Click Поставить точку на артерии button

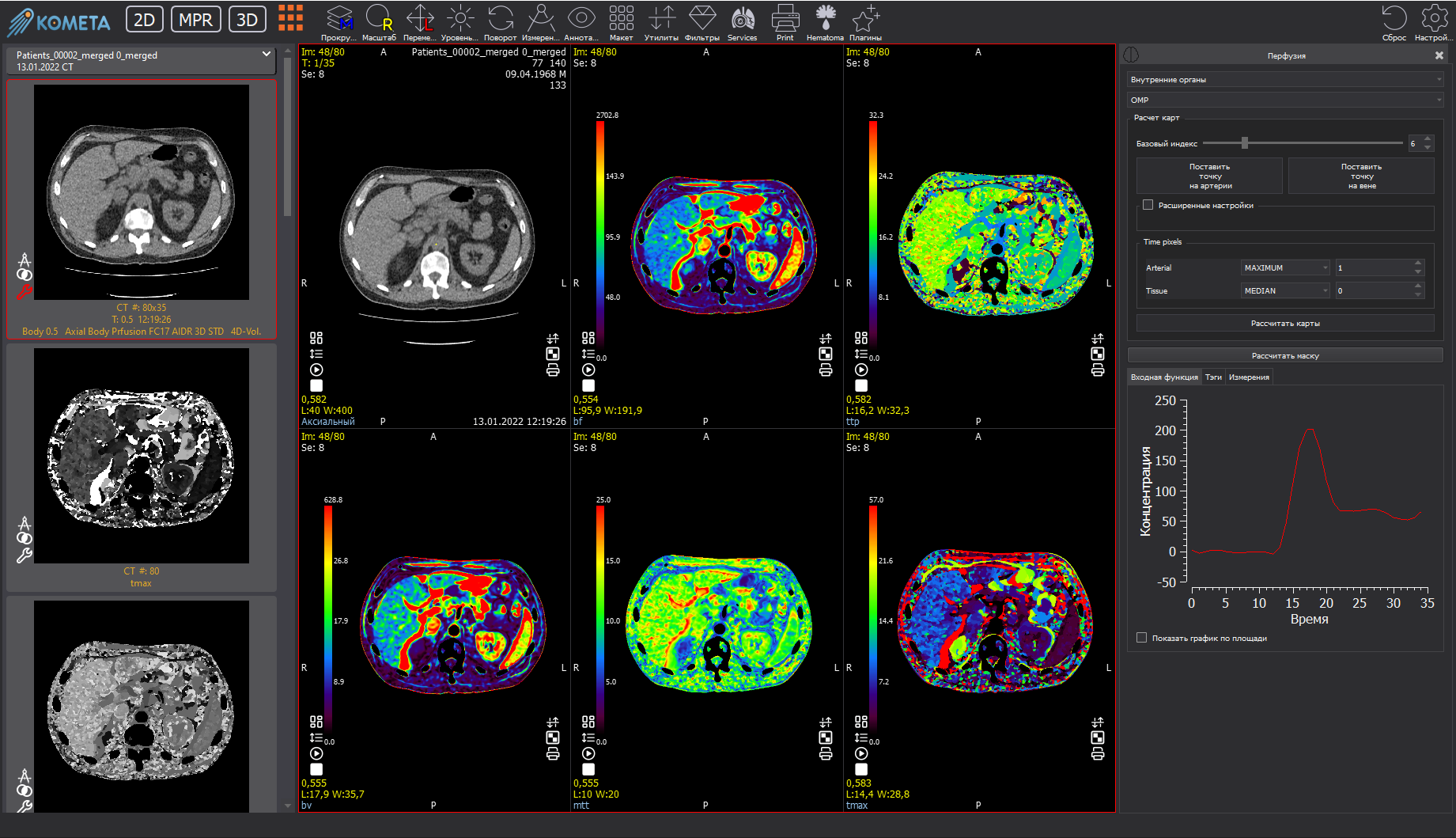tap(1209, 176)
